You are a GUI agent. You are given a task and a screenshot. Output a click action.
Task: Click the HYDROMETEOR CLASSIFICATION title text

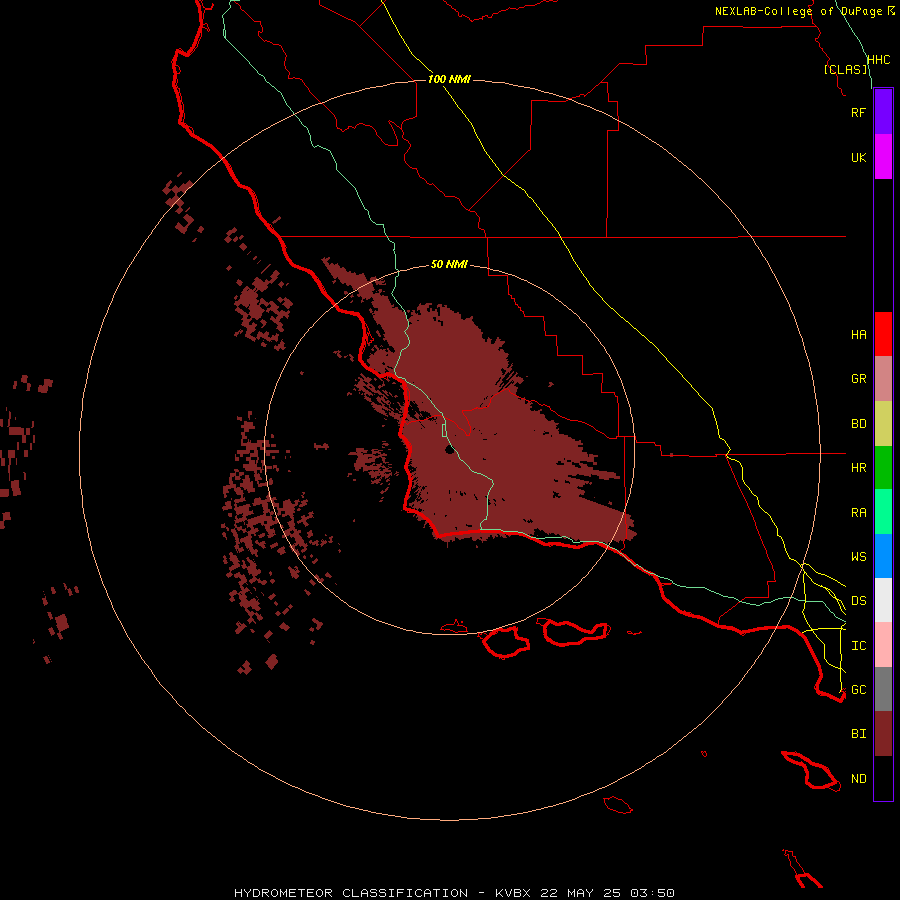tap(351, 893)
